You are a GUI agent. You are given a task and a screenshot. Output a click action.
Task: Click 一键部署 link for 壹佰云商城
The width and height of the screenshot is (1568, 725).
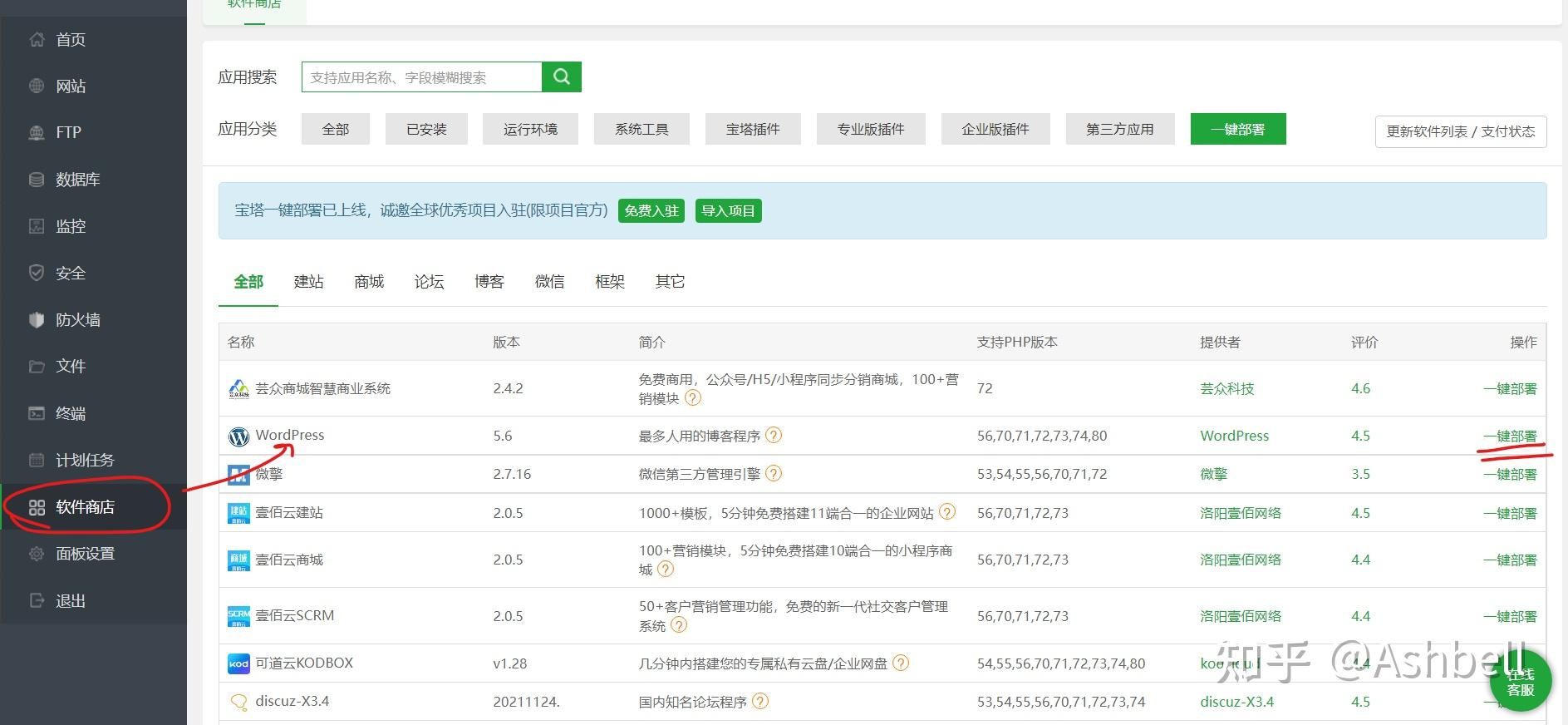coord(1510,560)
